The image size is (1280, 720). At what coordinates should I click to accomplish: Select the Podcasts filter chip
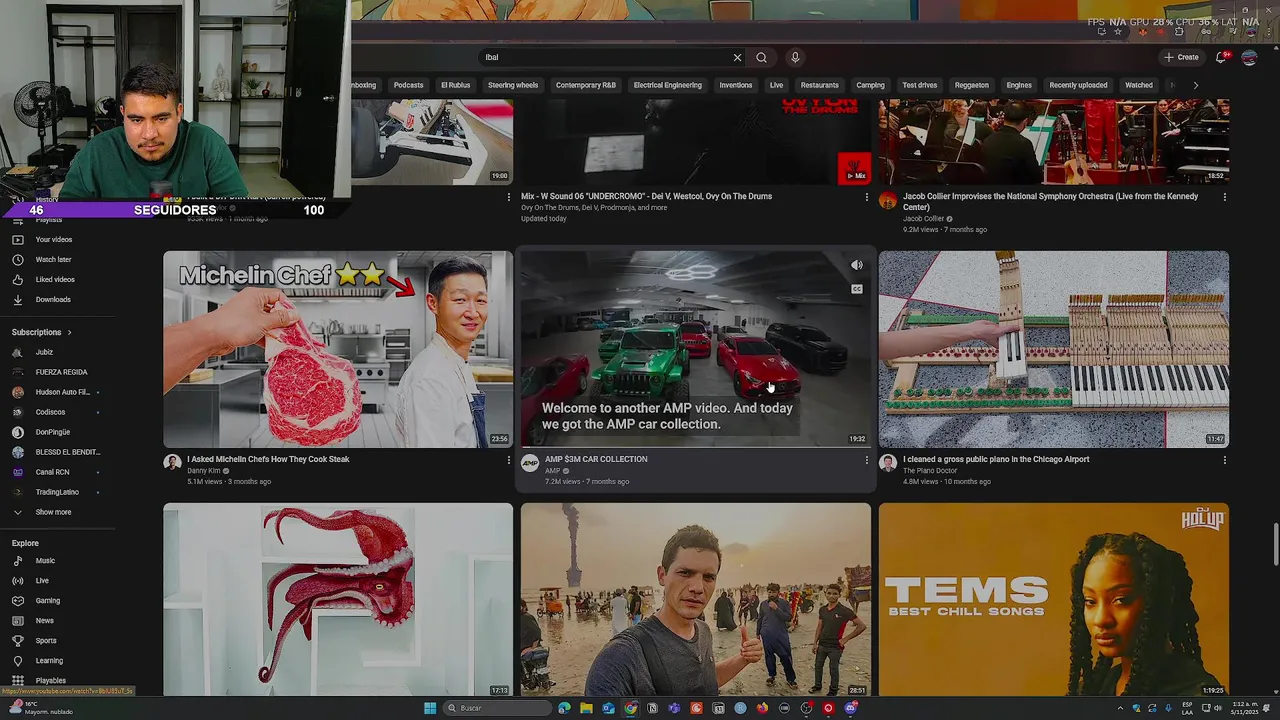pyautogui.click(x=408, y=85)
